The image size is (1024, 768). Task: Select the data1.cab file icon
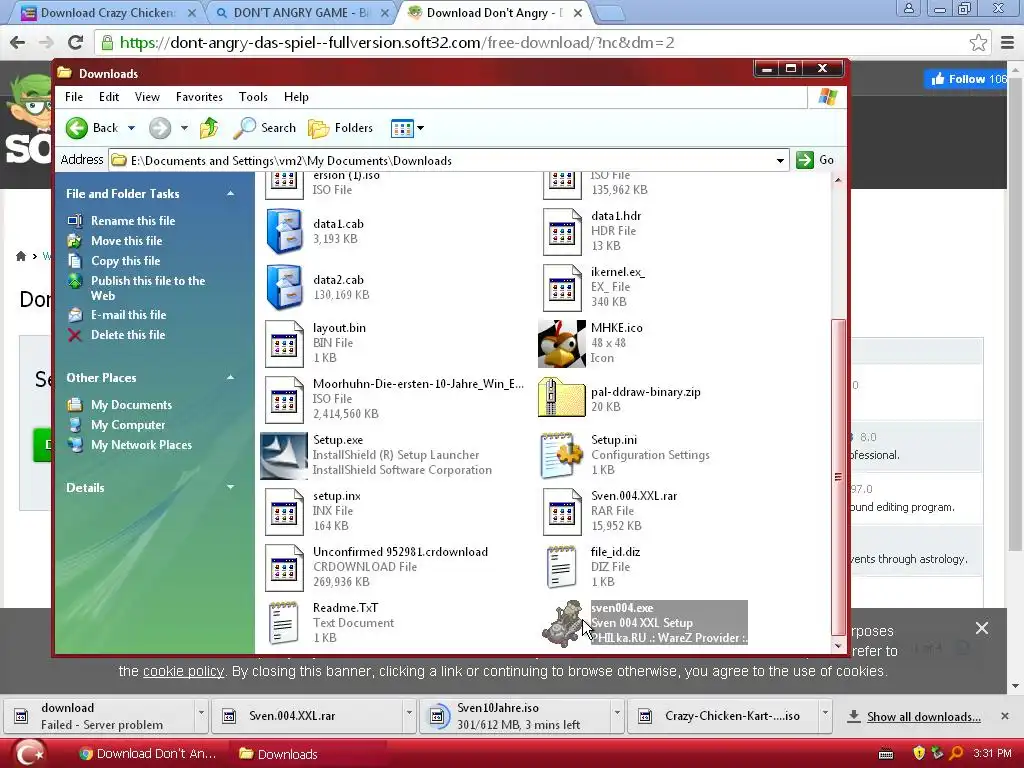(284, 231)
